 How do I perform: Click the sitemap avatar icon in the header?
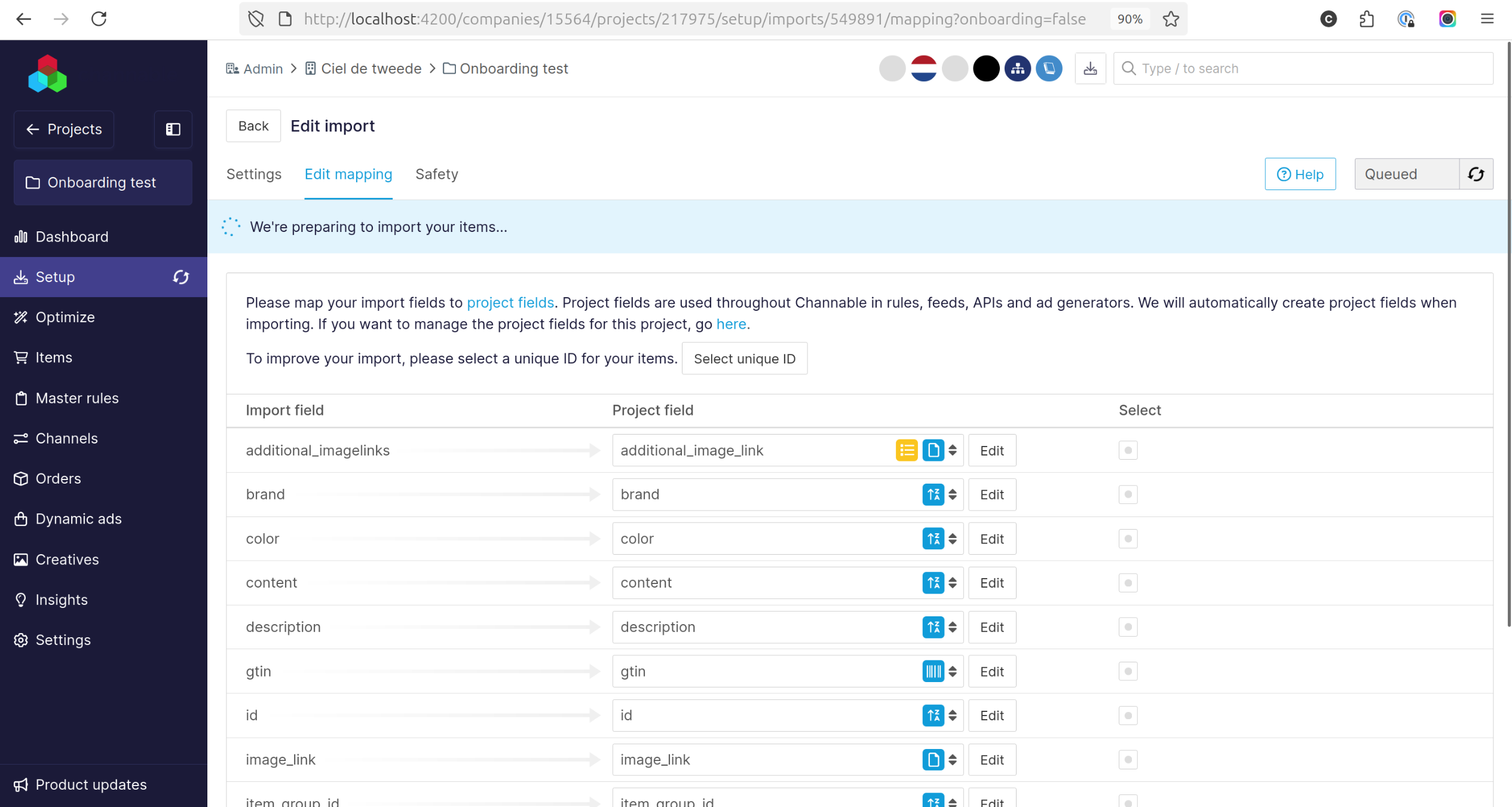pos(1017,69)
